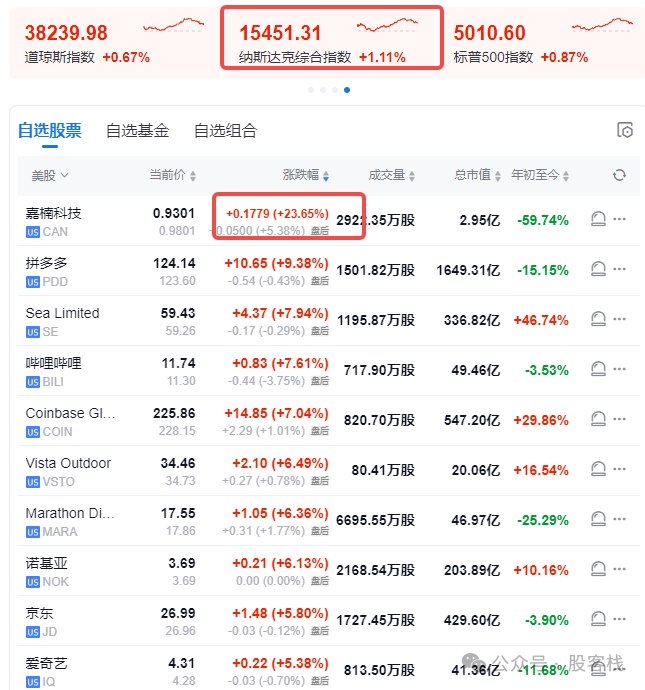Click 拼多多 price 124.14

pos(174,263)
